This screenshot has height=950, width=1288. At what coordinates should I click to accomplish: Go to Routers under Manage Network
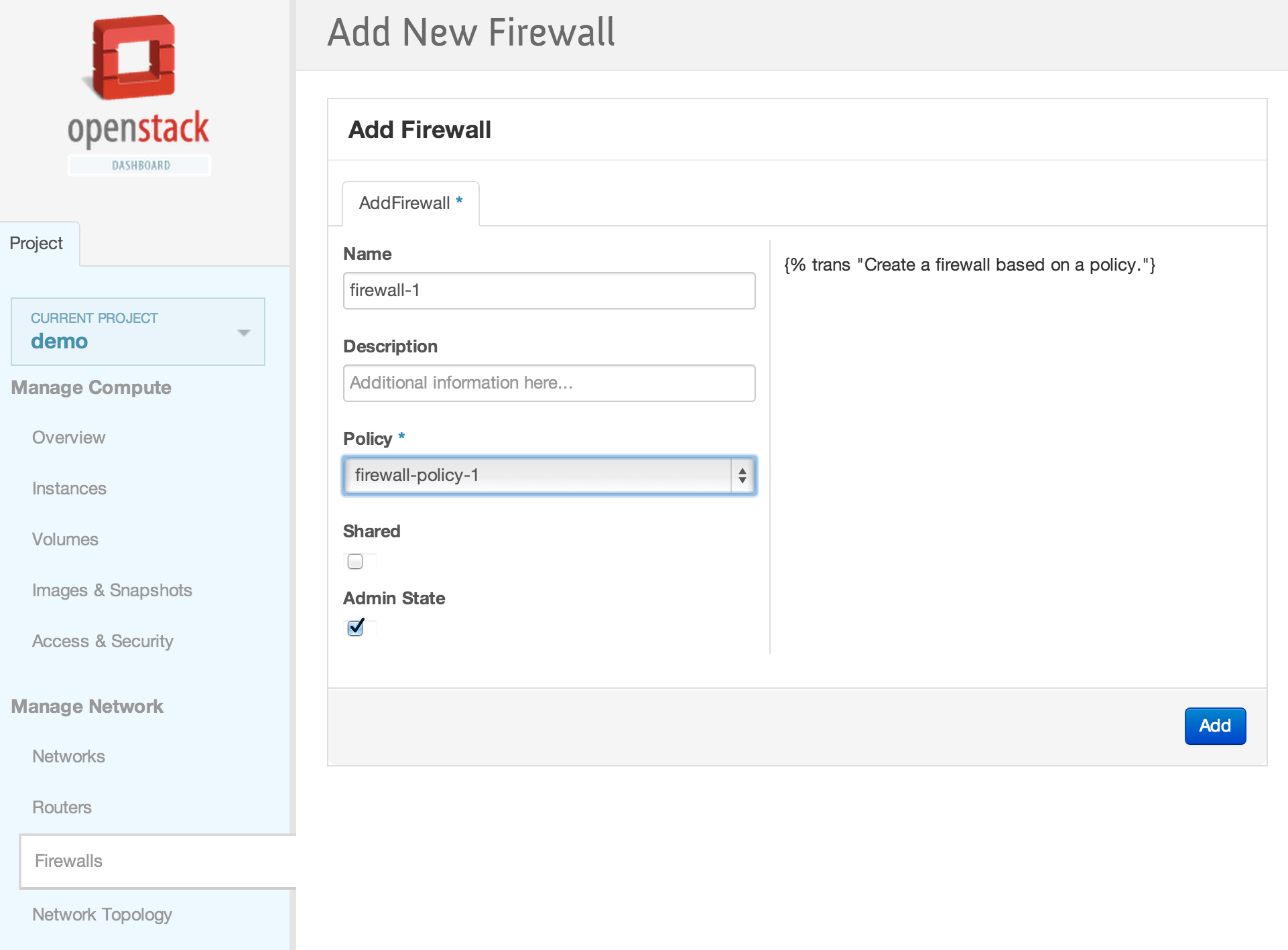coord(62,807)
